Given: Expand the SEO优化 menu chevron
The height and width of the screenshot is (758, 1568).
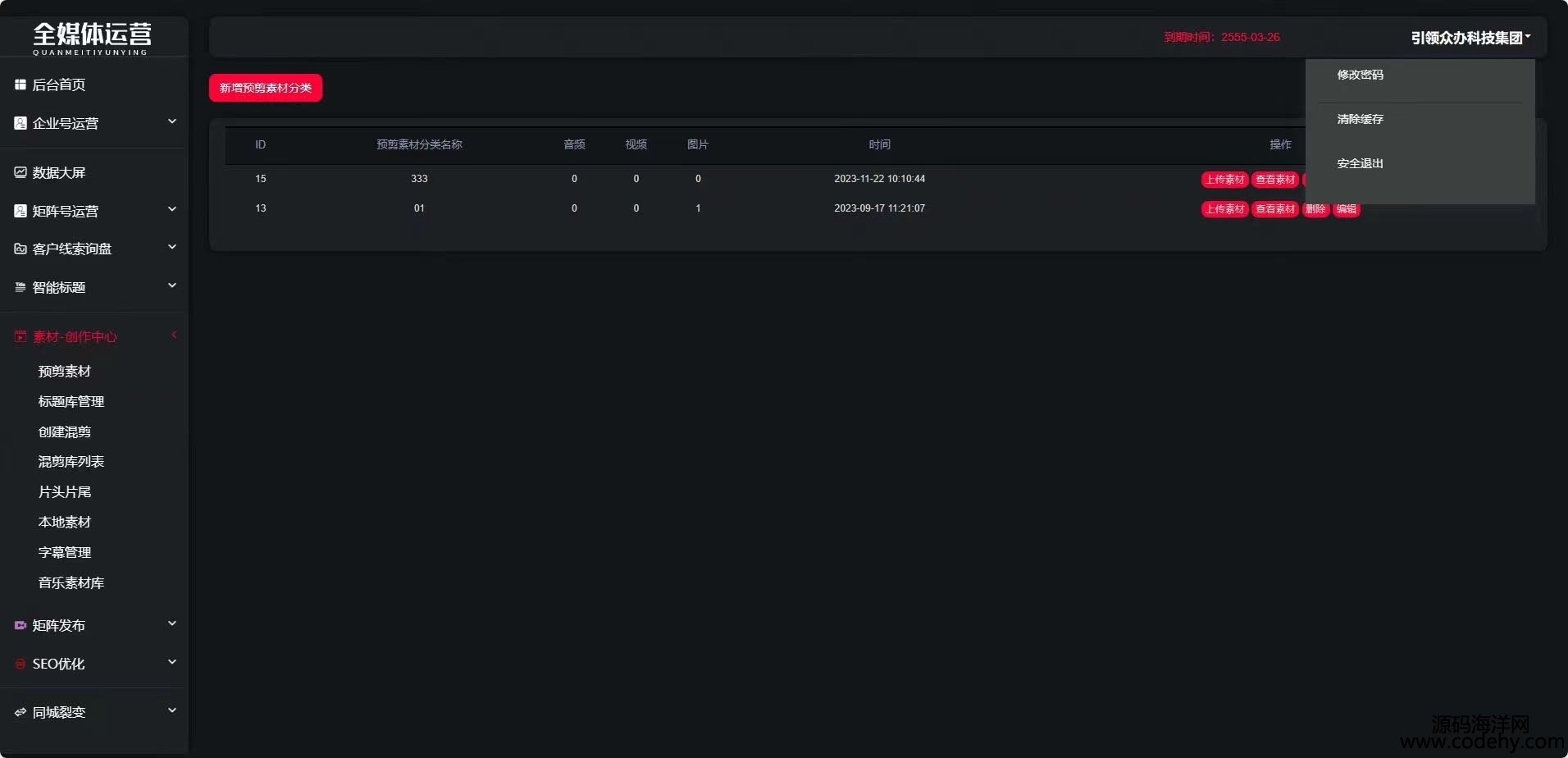Looking at the screenshot, I should tap(172, 662).
